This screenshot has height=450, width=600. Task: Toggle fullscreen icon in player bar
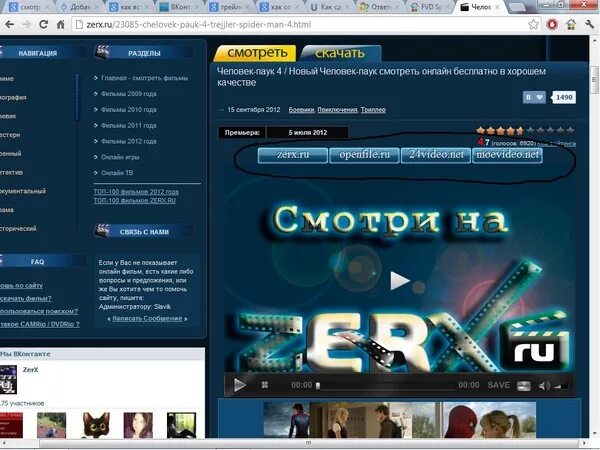coord(523,385)
